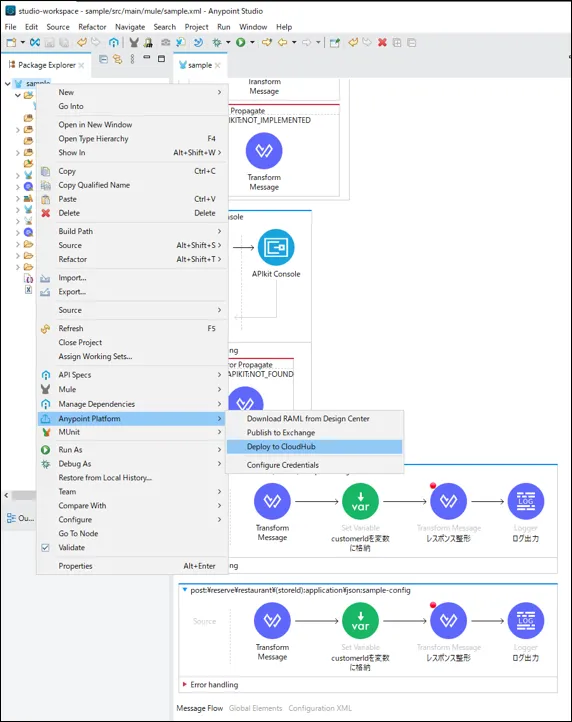This screenshot has height=722, width=572.
Task: Open the Run button dropdown arrow
Action: (x=252, y=42)
